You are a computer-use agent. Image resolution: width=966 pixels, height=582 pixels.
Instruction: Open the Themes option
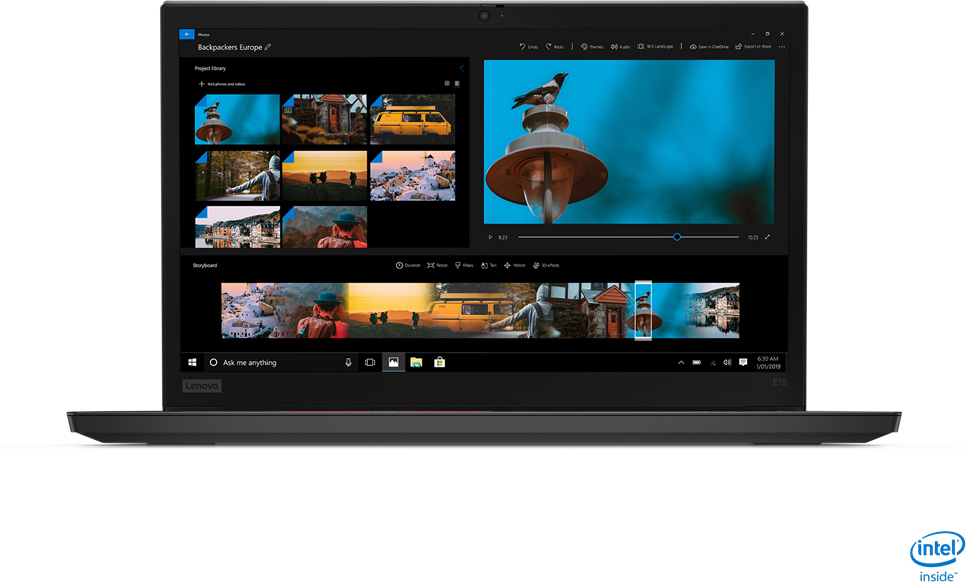(592, 47)
